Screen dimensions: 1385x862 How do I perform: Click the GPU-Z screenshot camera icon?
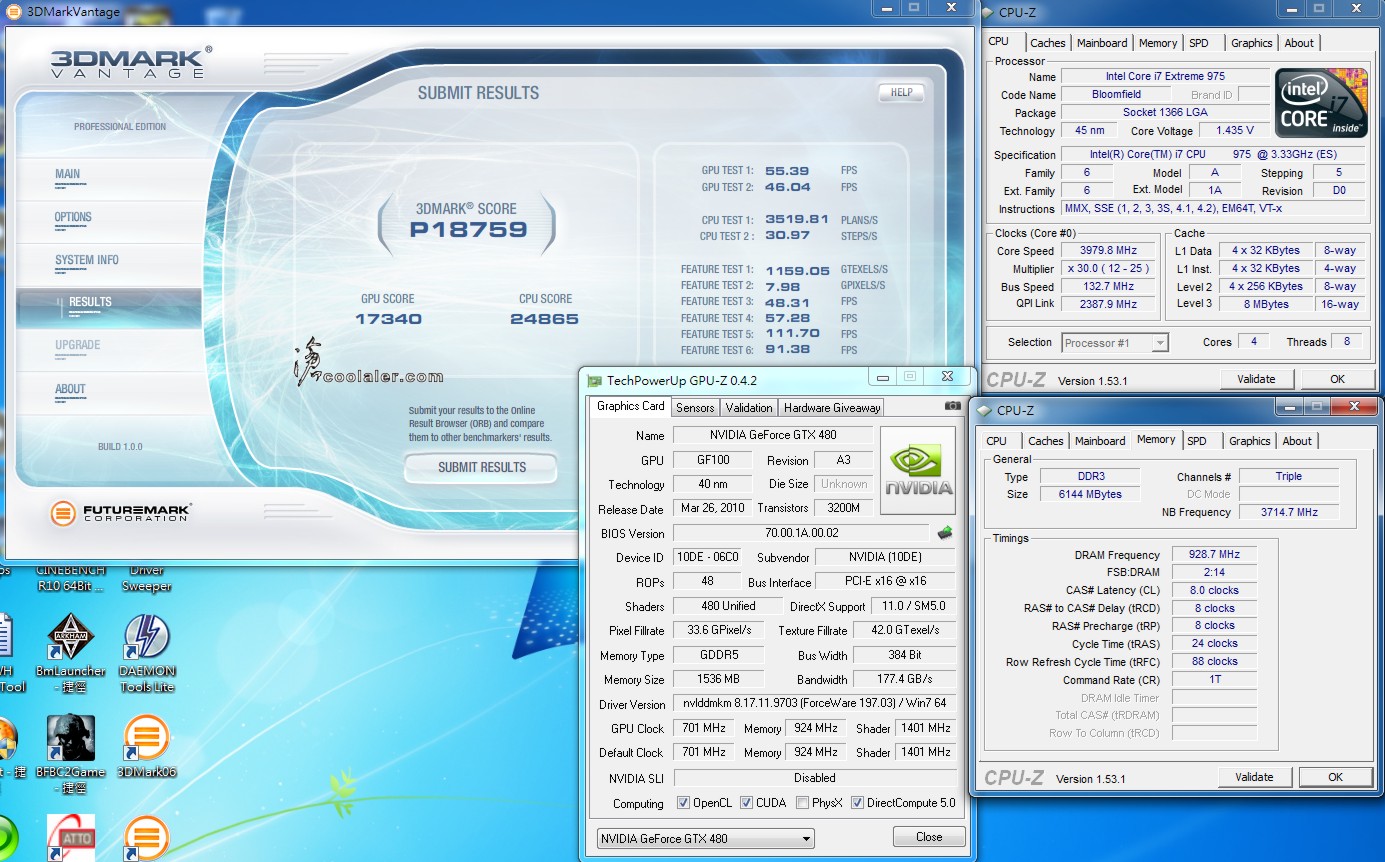(952, 406)
